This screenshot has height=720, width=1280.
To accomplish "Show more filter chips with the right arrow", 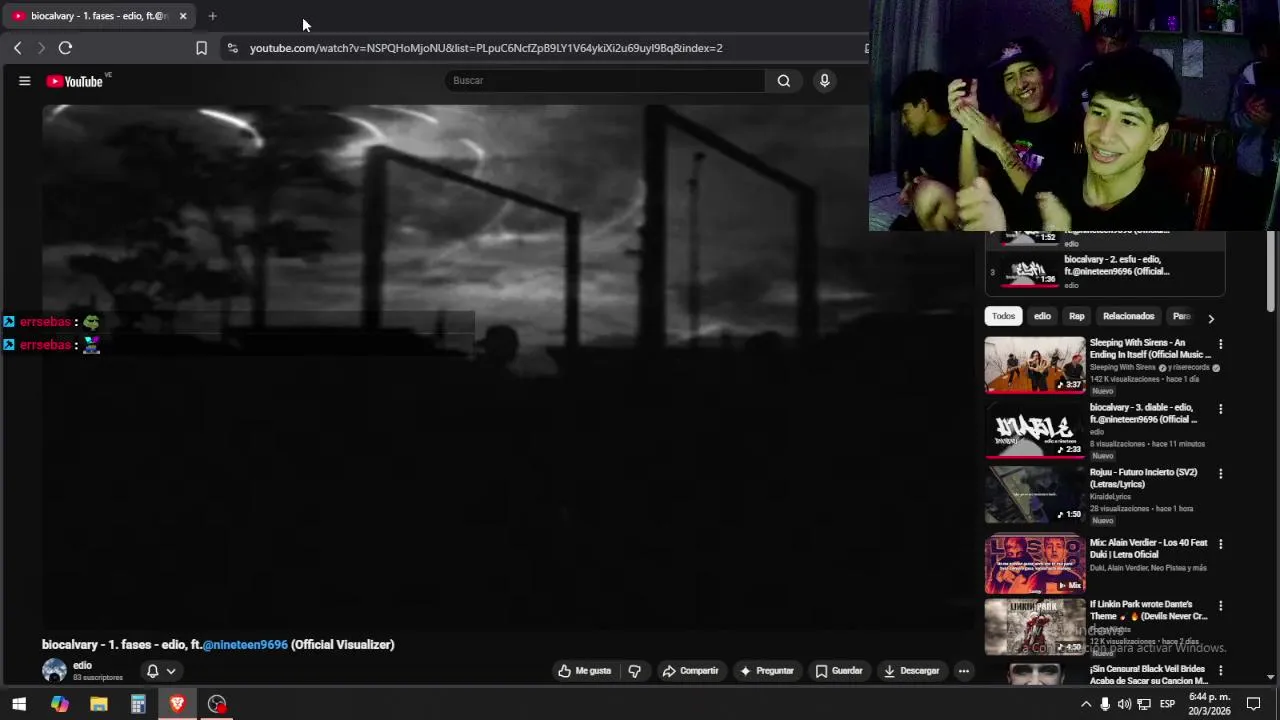I will [1211, 318].
